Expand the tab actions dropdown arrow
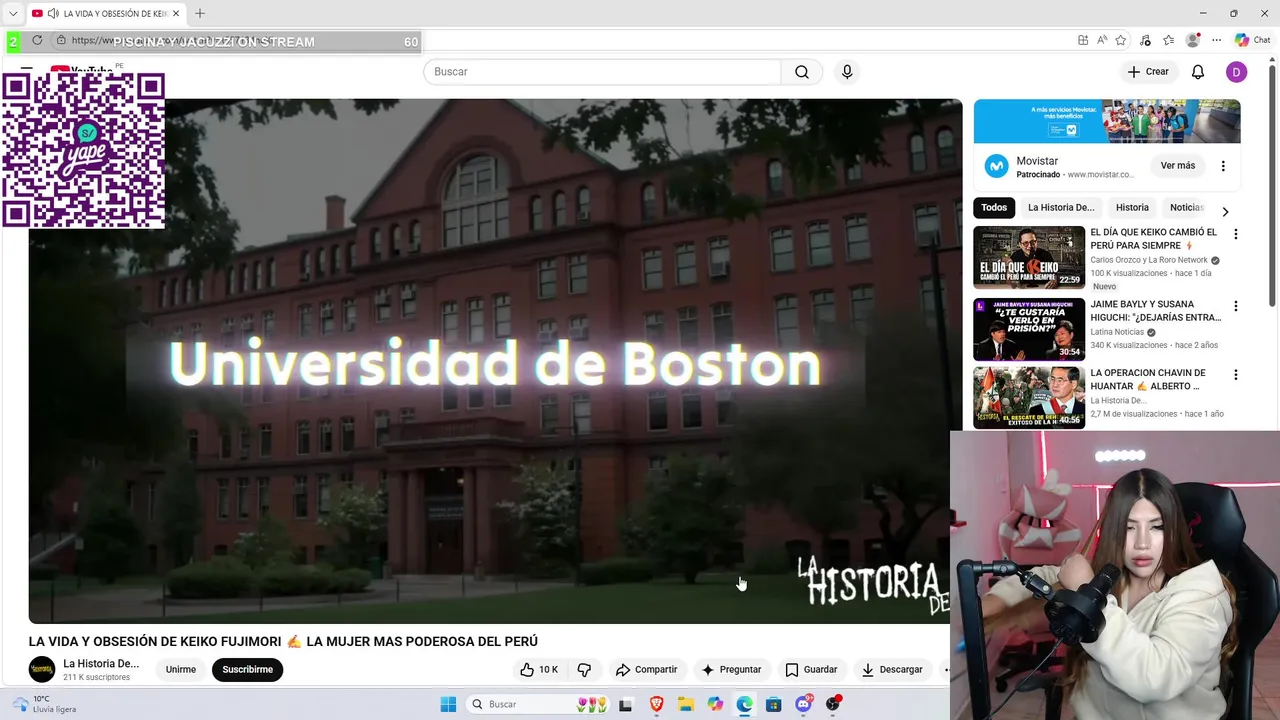The height and width of the screenshot is (720, 1280). (13, 13)
